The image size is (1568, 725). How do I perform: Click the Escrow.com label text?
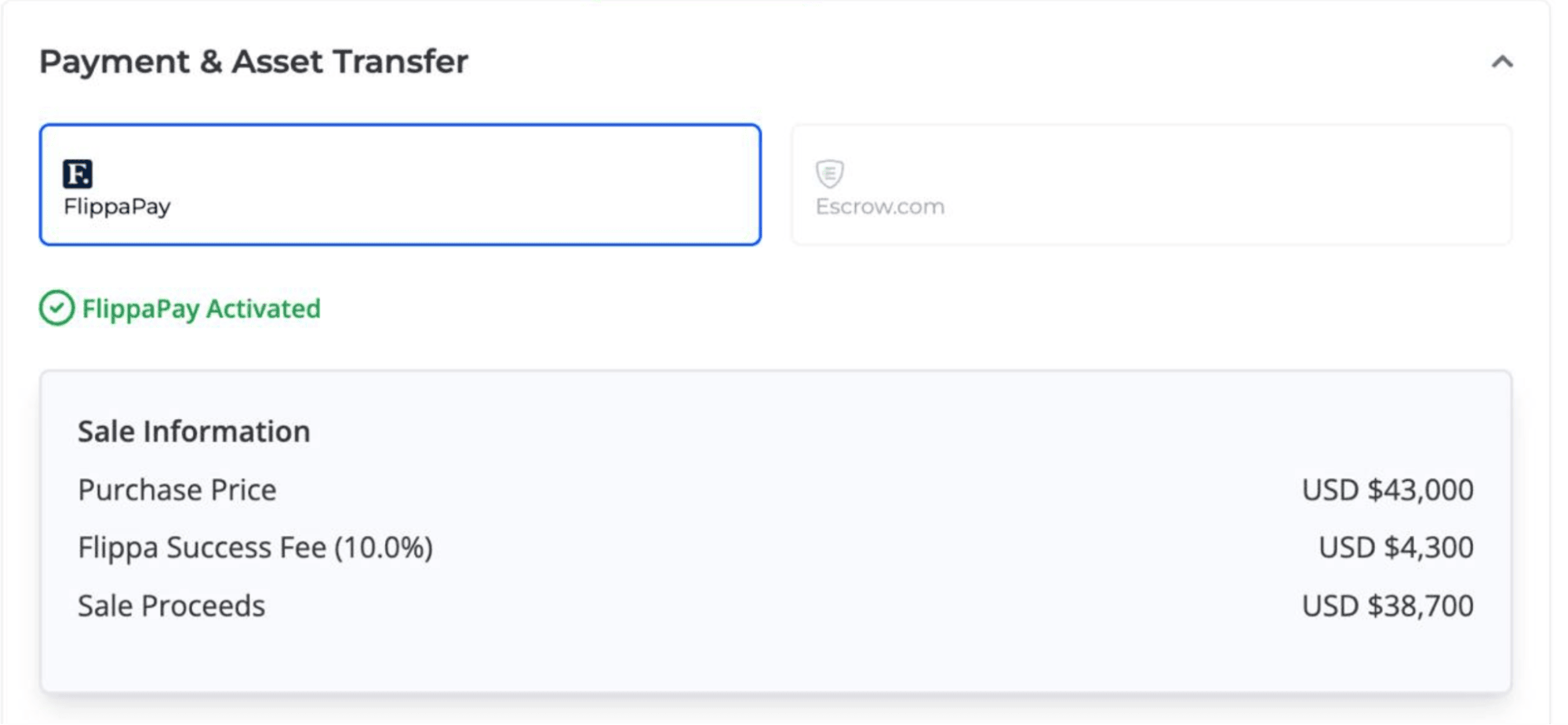tap(880, 206)
